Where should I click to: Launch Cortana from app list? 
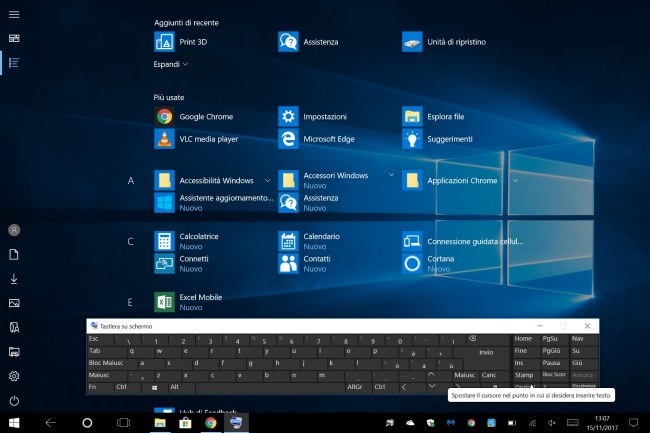coord(428,264)
